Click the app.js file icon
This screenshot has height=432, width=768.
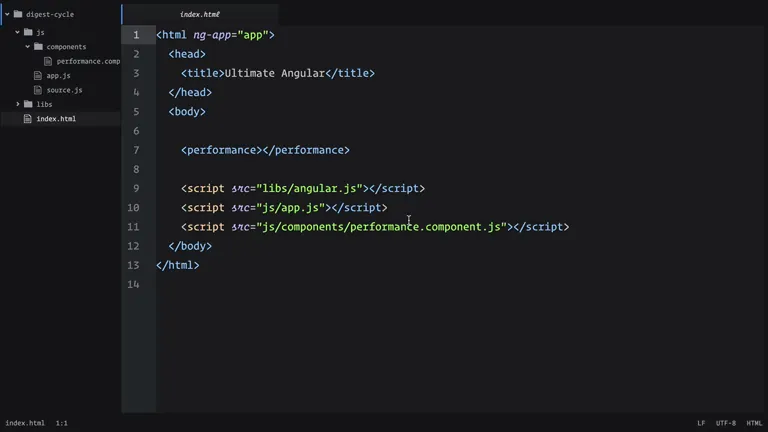[x=38, y=75]
